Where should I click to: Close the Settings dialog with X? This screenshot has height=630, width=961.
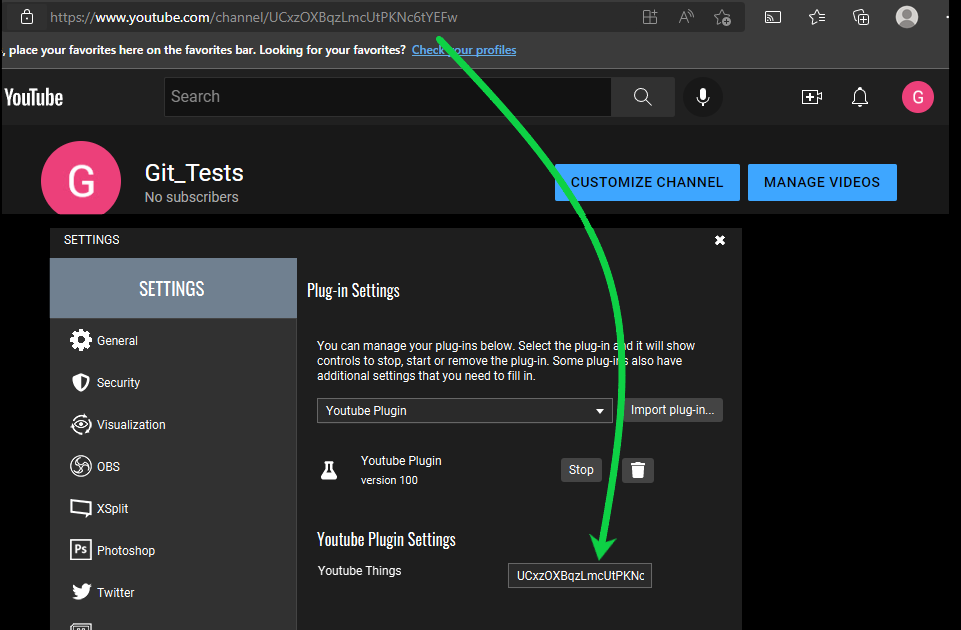pyautogui.click(x=720, y=240)
